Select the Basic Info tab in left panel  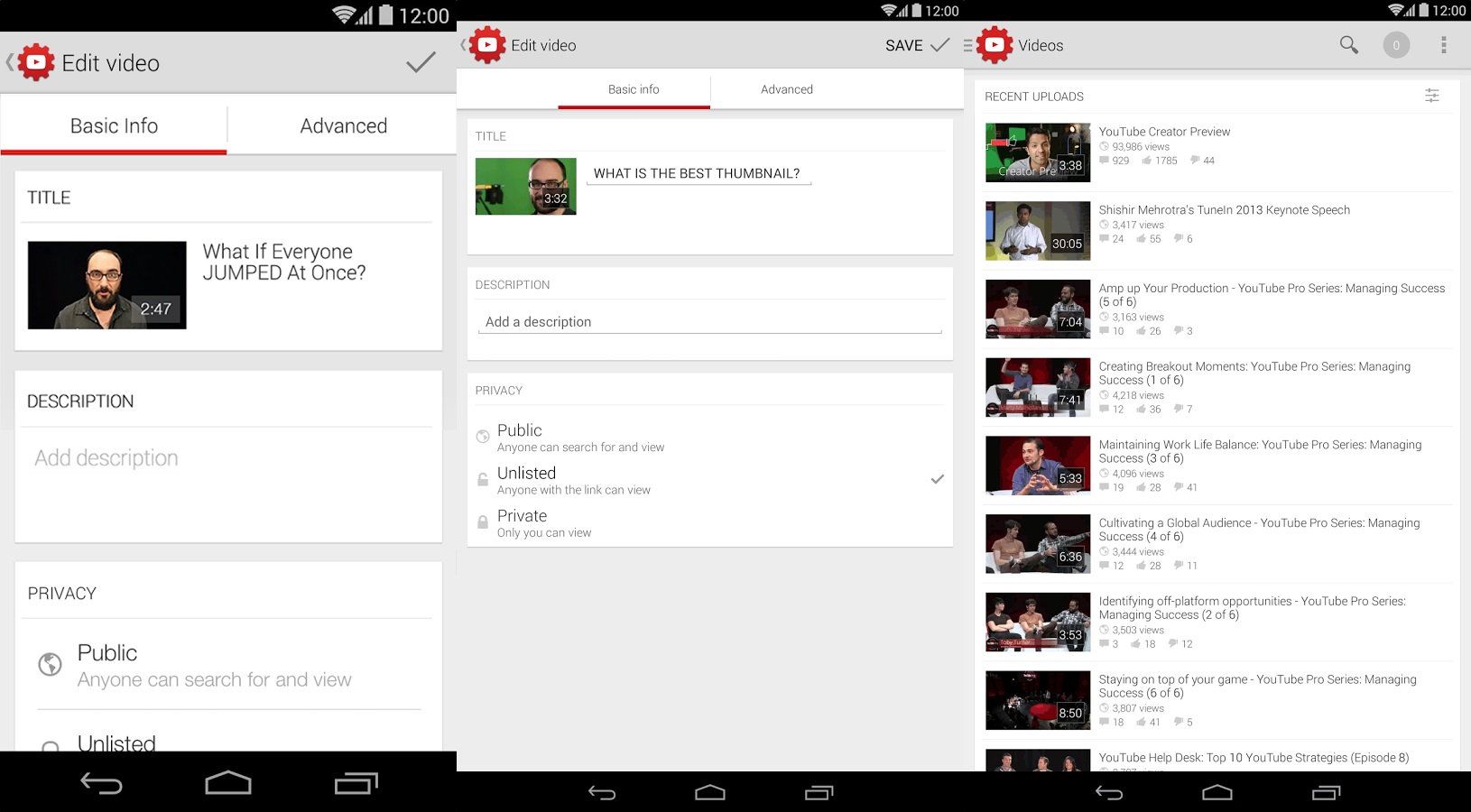(114, 126)
